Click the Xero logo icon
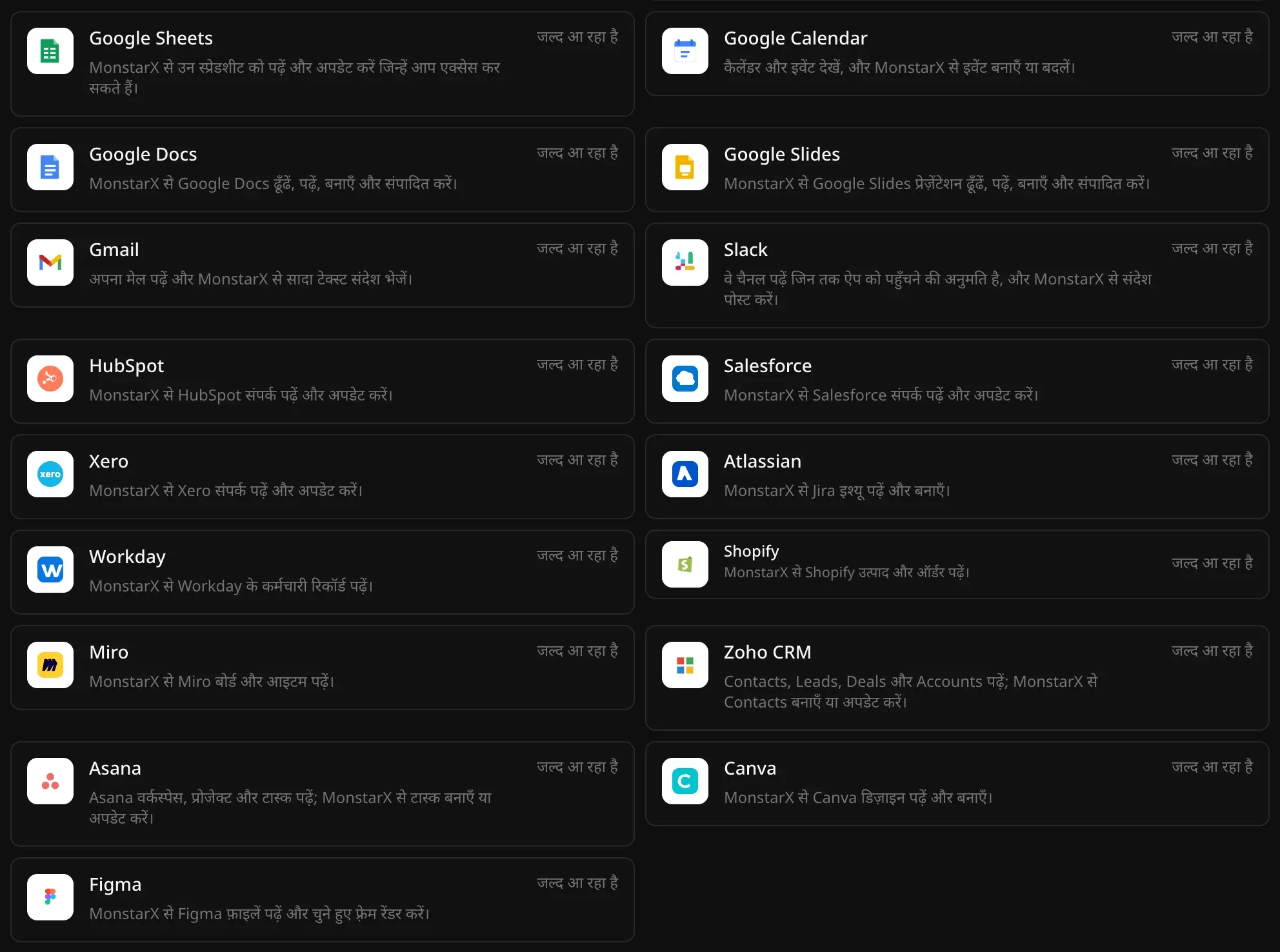The width and height of the screenshot is (1280, 952). [x=50, y=474]
